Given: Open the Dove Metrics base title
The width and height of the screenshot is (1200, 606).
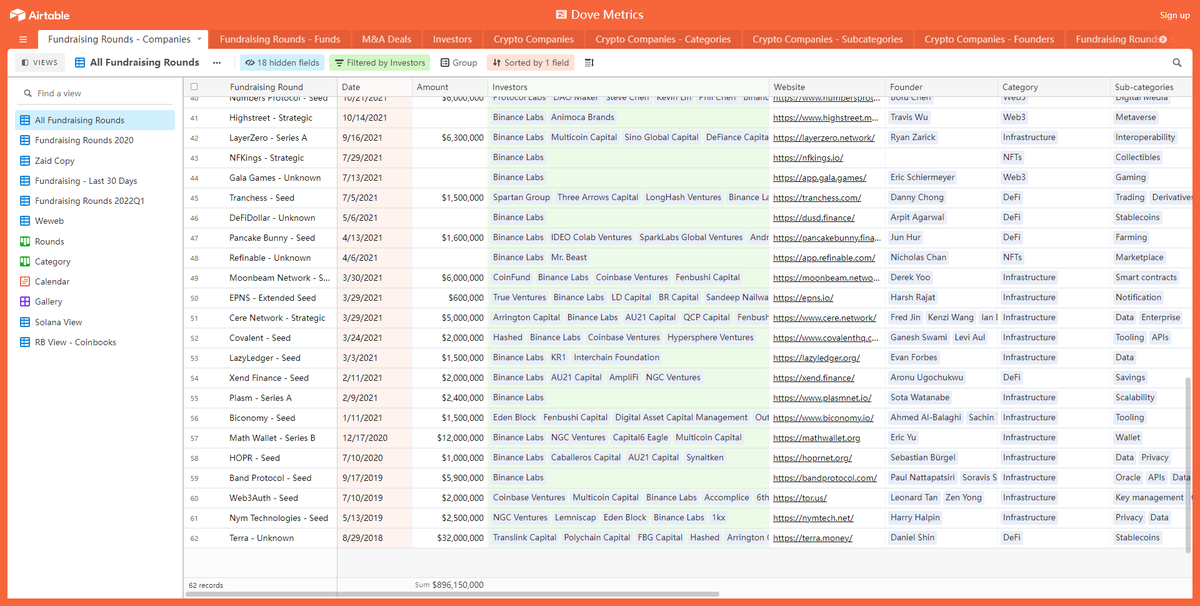Looking at the screenshot, I should click(600, 14).
